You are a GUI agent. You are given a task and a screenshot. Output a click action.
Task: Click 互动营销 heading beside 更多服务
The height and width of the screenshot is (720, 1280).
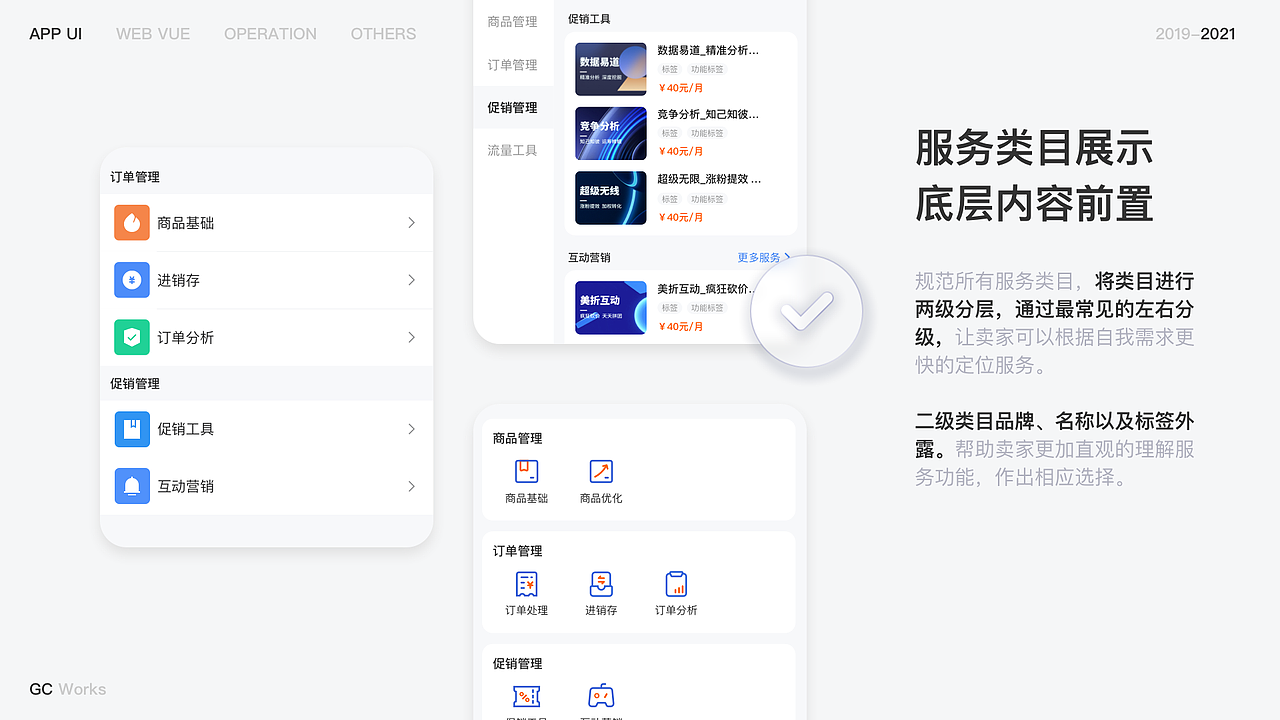[x=589, y=258]
